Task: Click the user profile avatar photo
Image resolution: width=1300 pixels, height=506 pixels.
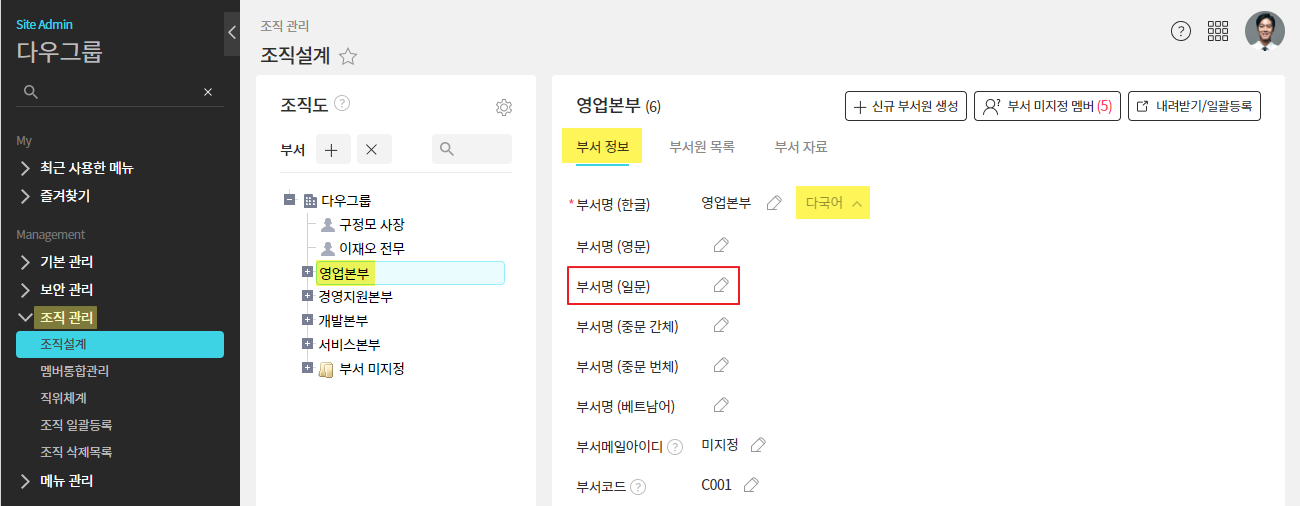Action: point(1264,31)
